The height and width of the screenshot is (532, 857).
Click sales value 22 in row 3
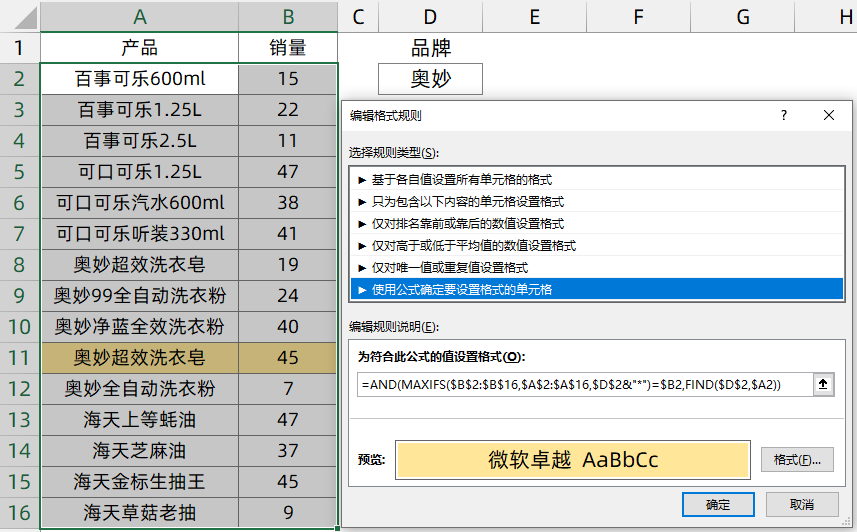pyautogui.click(x=288, y=110)
